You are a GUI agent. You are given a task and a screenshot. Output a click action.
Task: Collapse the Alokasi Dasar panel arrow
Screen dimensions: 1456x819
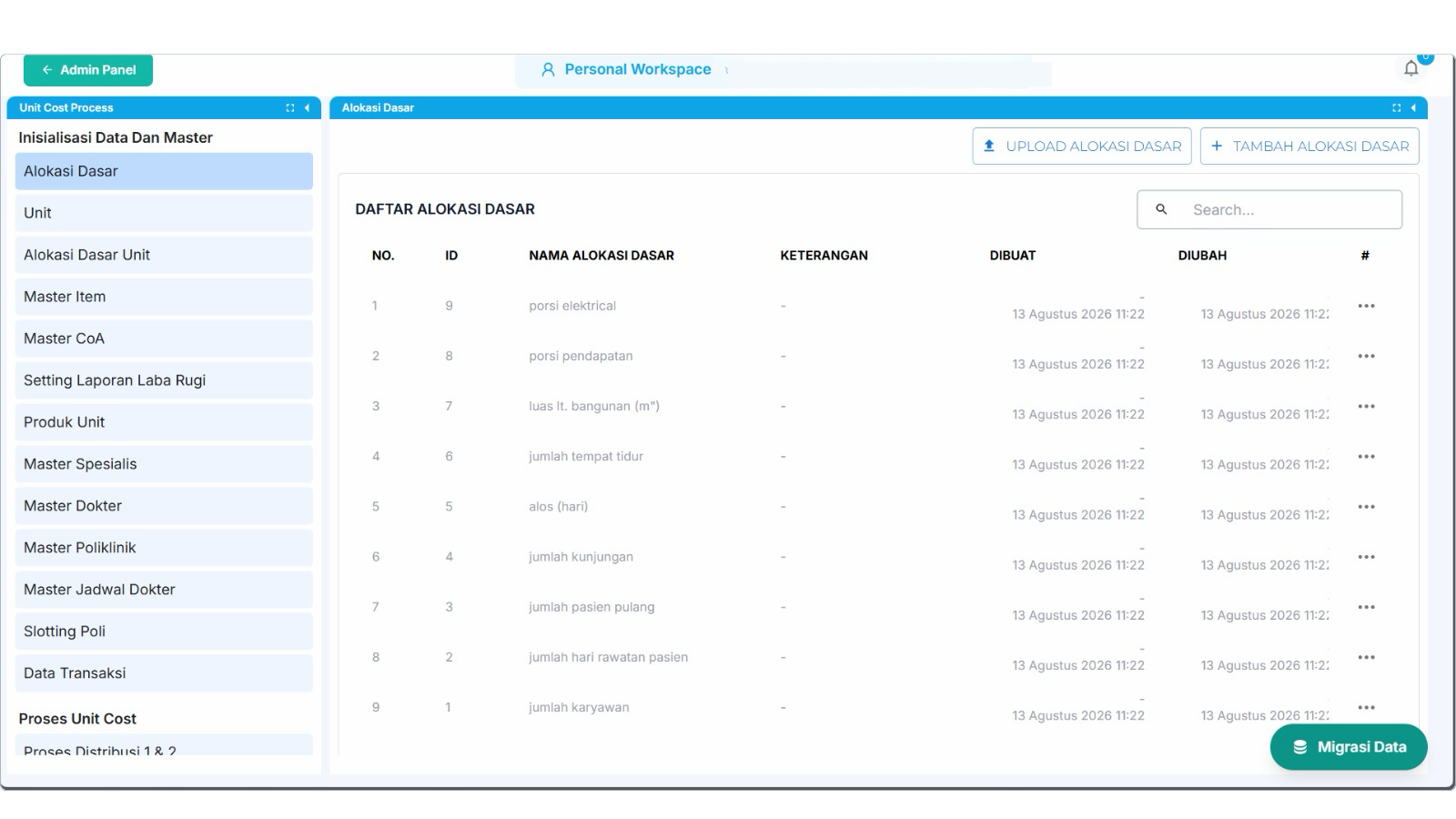click(1413, 107)
